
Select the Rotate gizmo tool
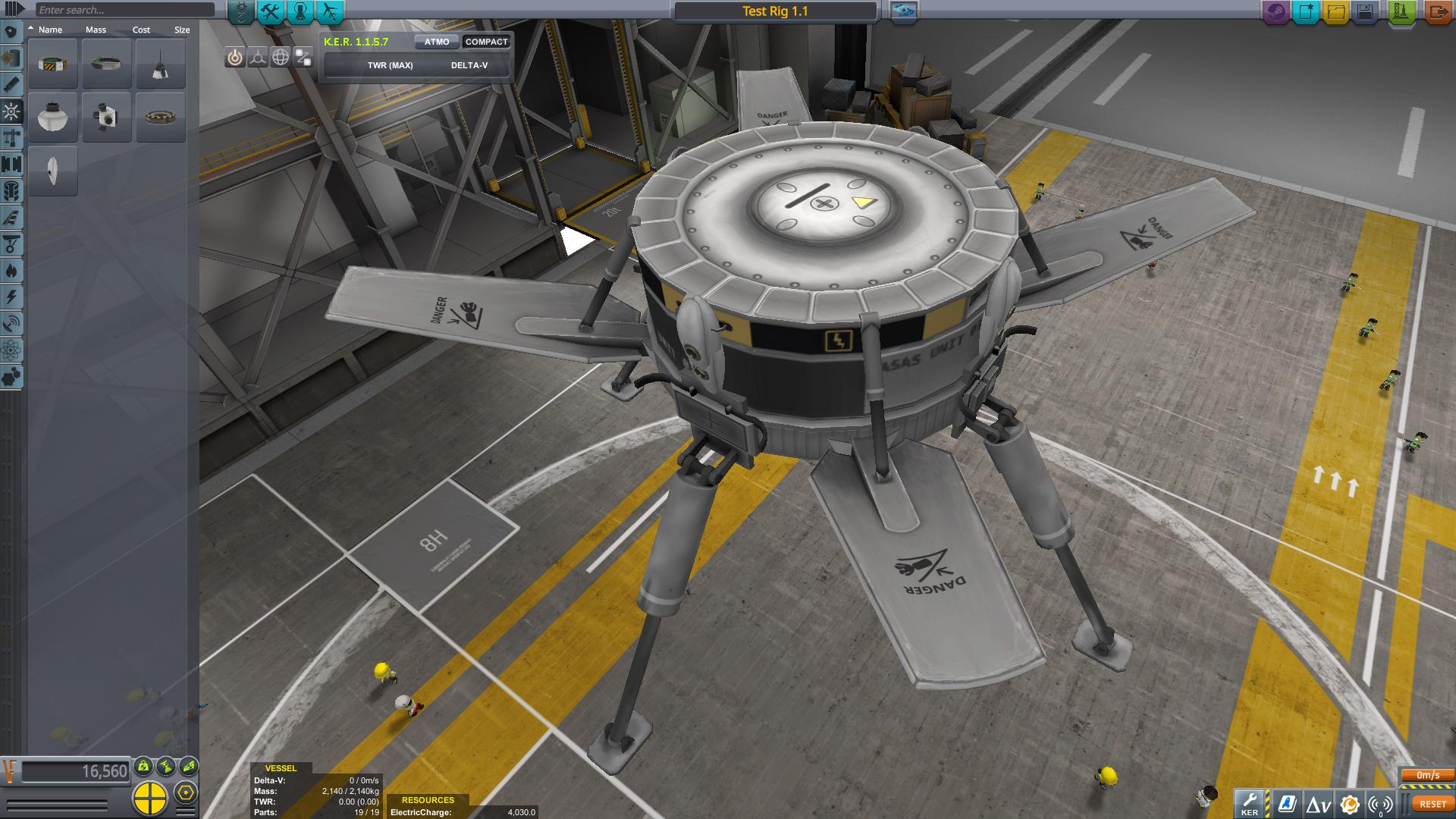281,58
